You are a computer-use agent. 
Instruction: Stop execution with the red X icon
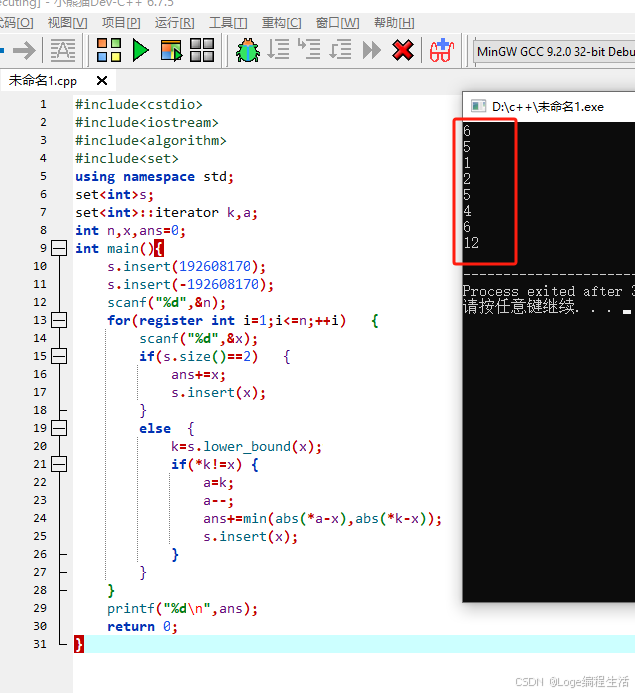click(403, 50)
